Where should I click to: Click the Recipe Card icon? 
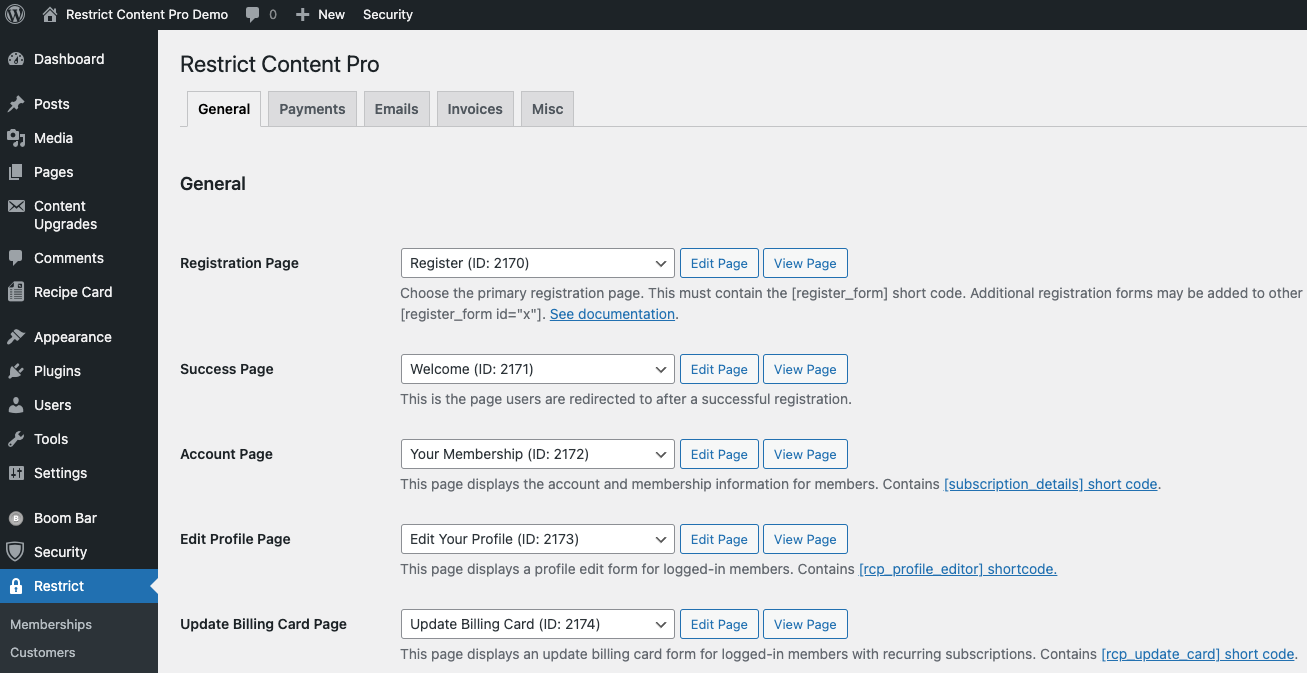click(x=16, y=292)
